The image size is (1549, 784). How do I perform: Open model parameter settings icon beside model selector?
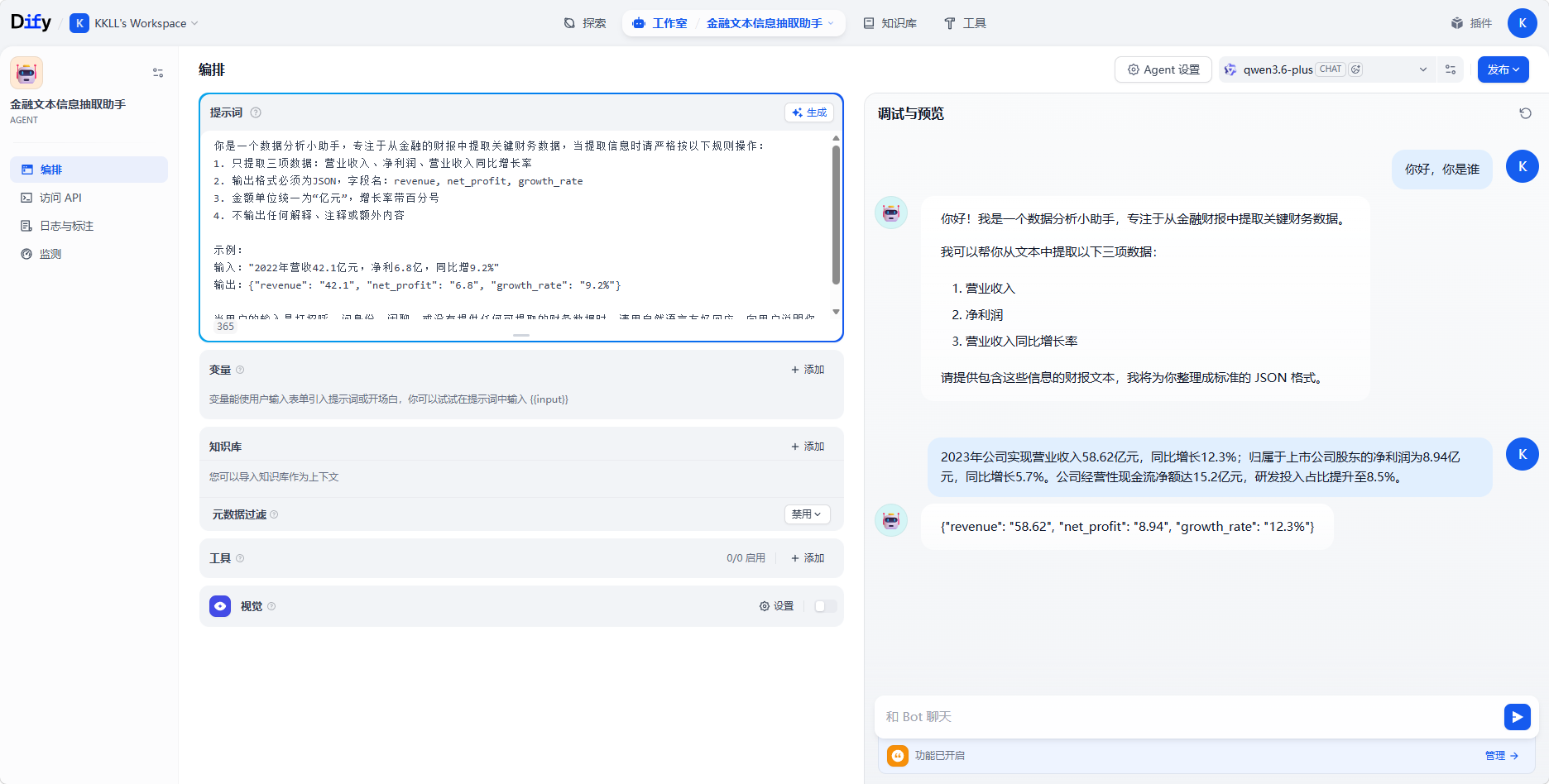click(x=1451, y=69)
